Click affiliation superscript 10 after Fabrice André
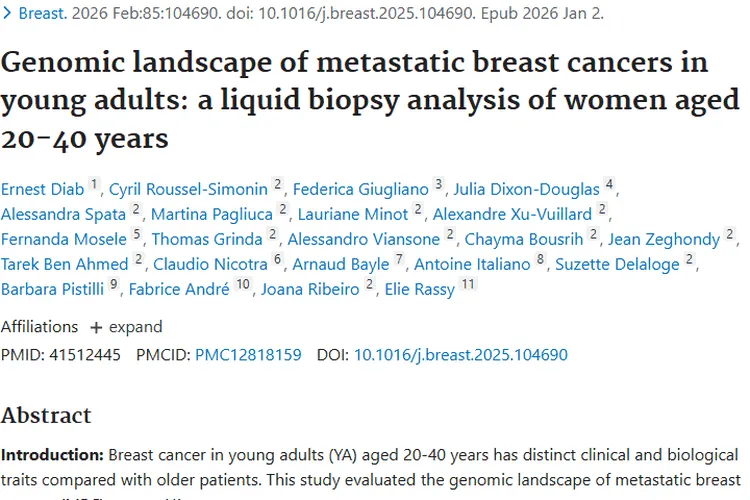The width and height of the screenshot is (750, 500). tap(244, 285)
